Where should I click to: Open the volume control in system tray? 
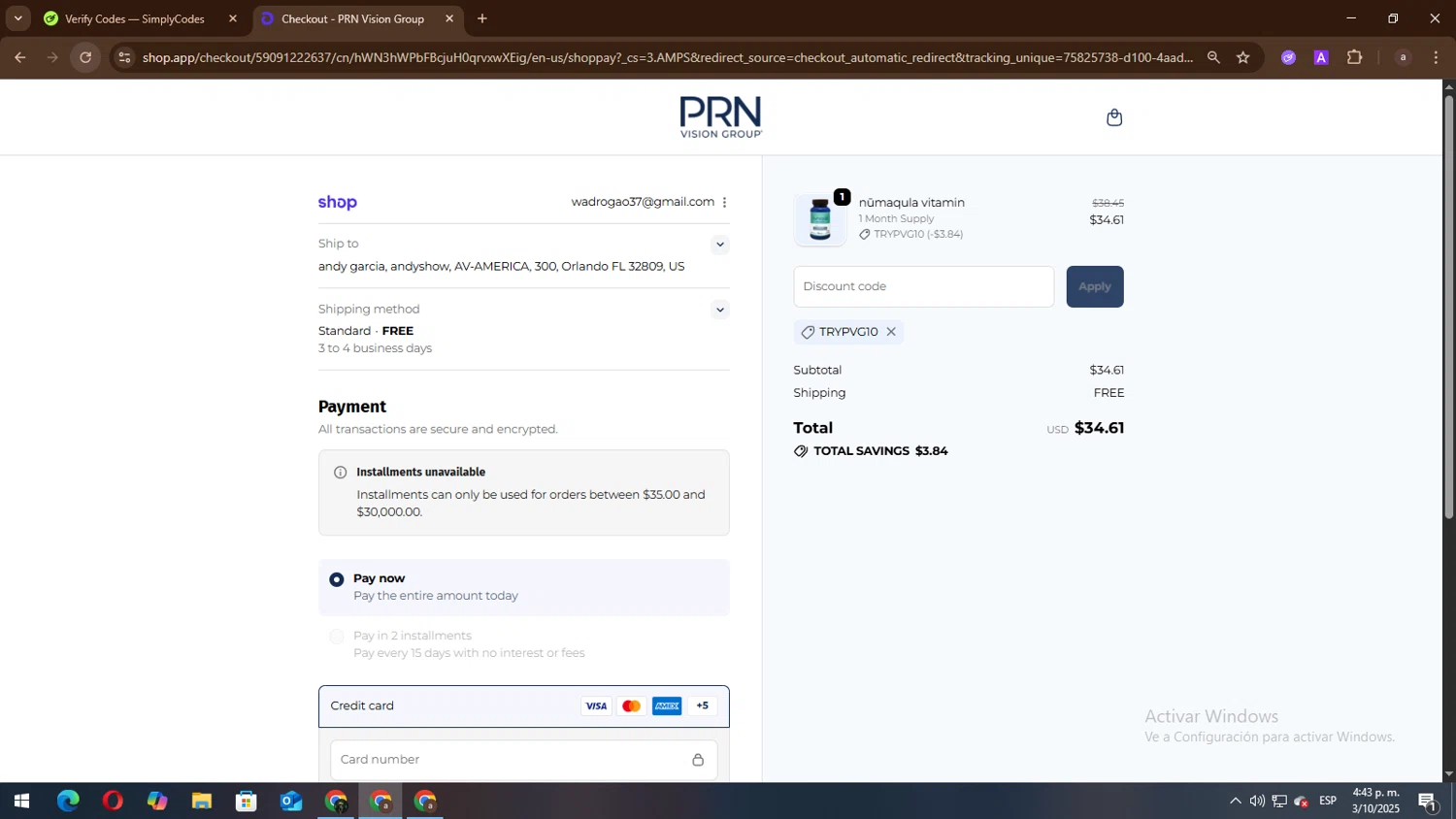pos(1257,802)
